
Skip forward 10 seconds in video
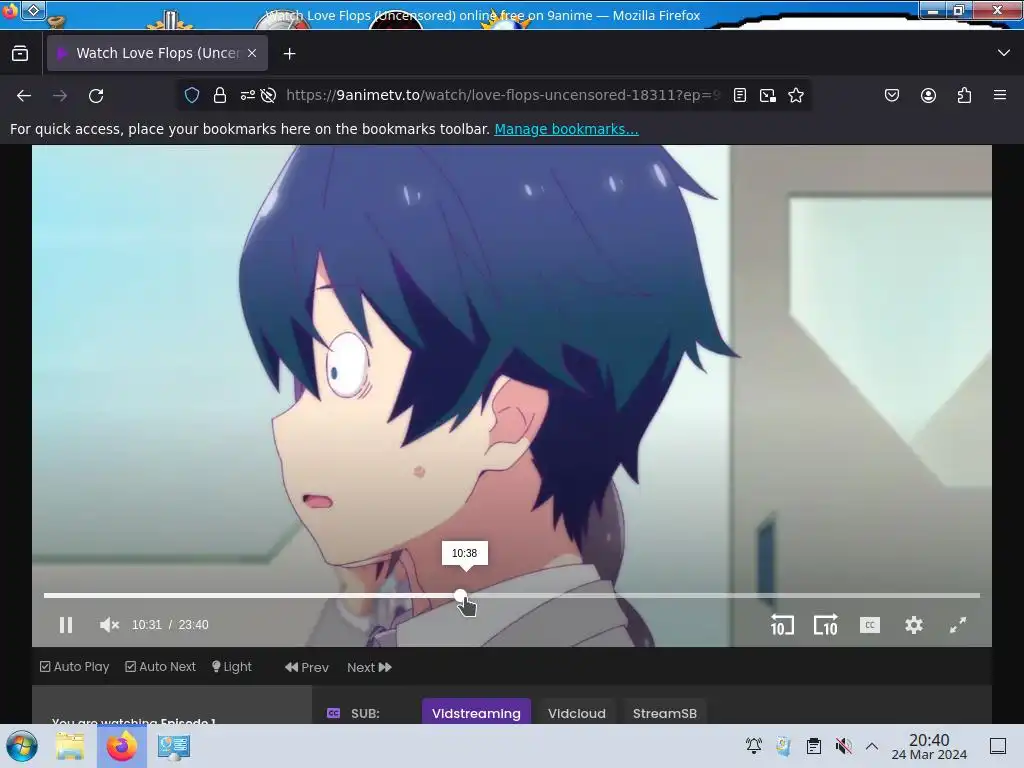point(825,625)
